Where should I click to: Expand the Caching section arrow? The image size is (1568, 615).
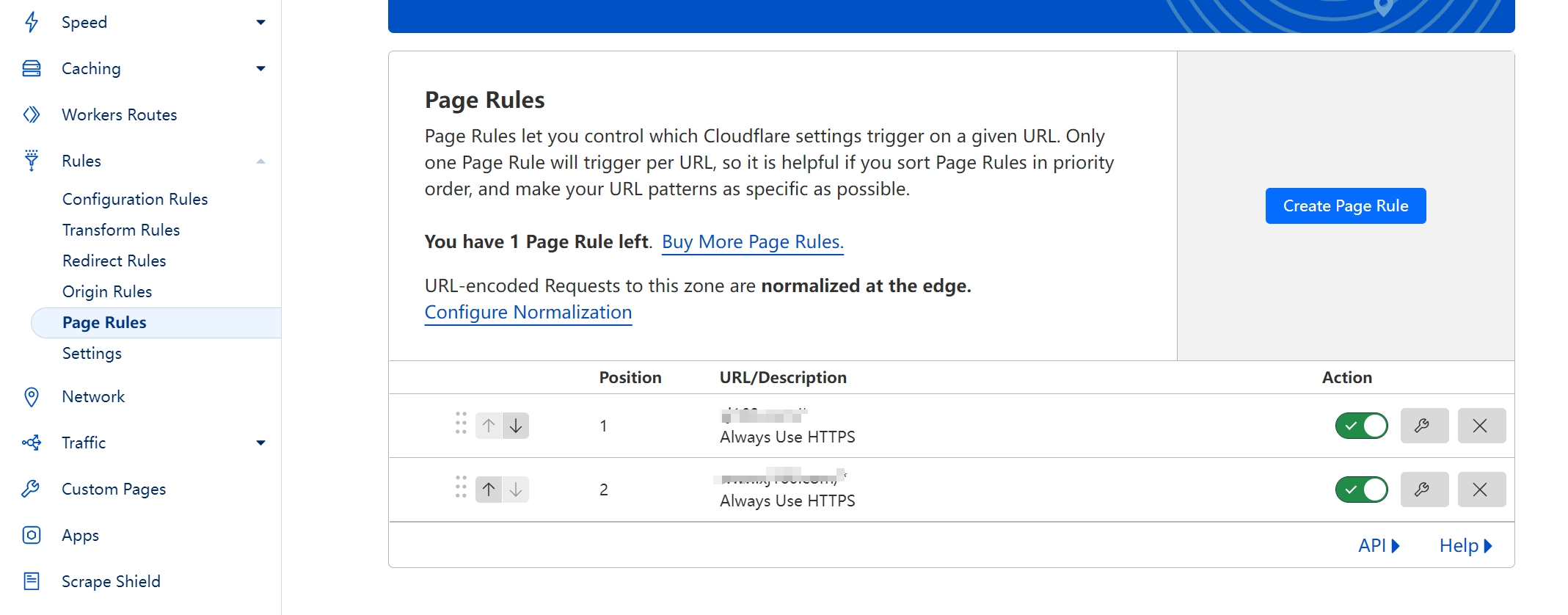pyautogui.click(x=260, y=69)
